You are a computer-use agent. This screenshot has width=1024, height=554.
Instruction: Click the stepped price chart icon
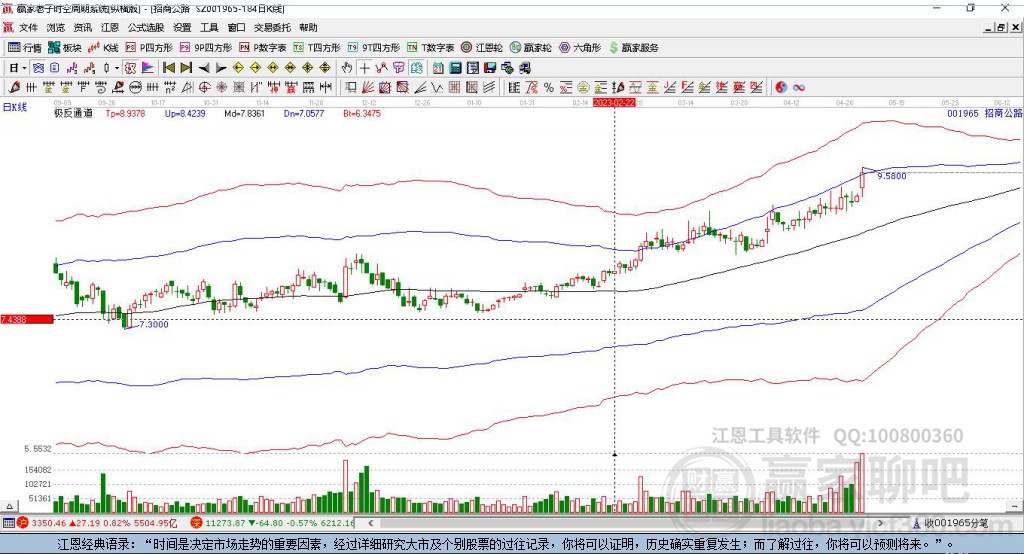point(72,68)
